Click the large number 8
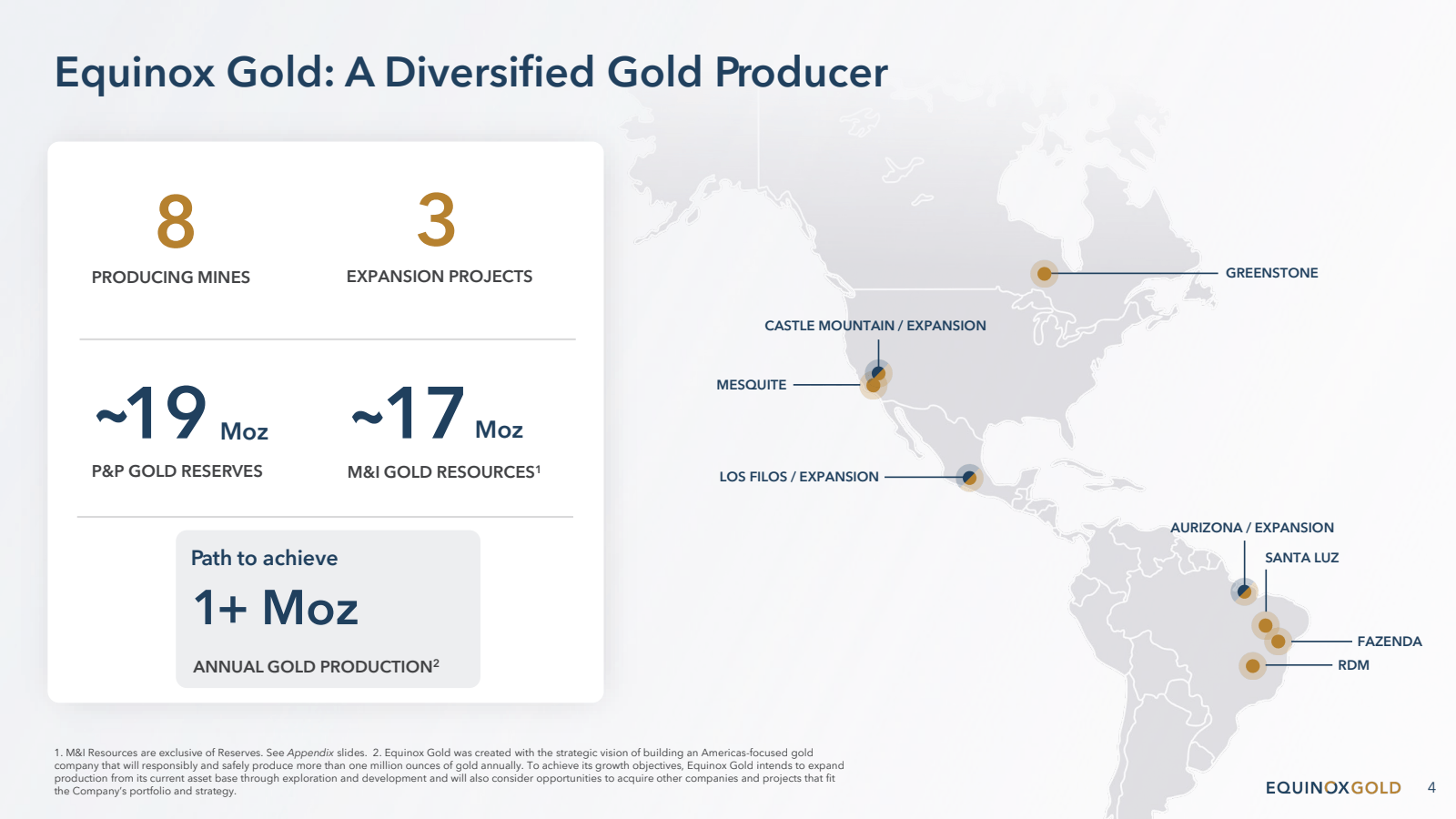This screenshot has width=1456, height=819. point(176,221)
